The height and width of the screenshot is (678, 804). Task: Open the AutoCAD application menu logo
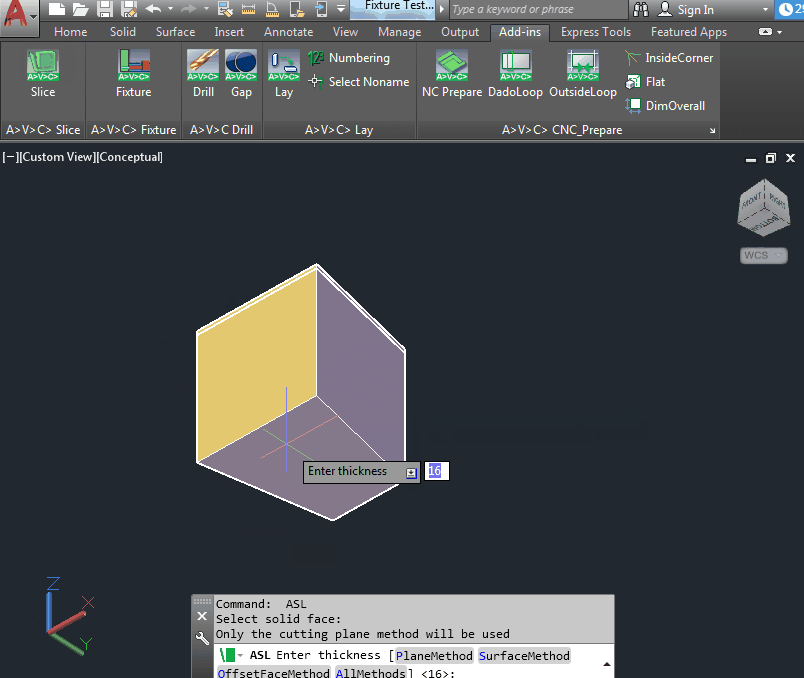(18, 15)
